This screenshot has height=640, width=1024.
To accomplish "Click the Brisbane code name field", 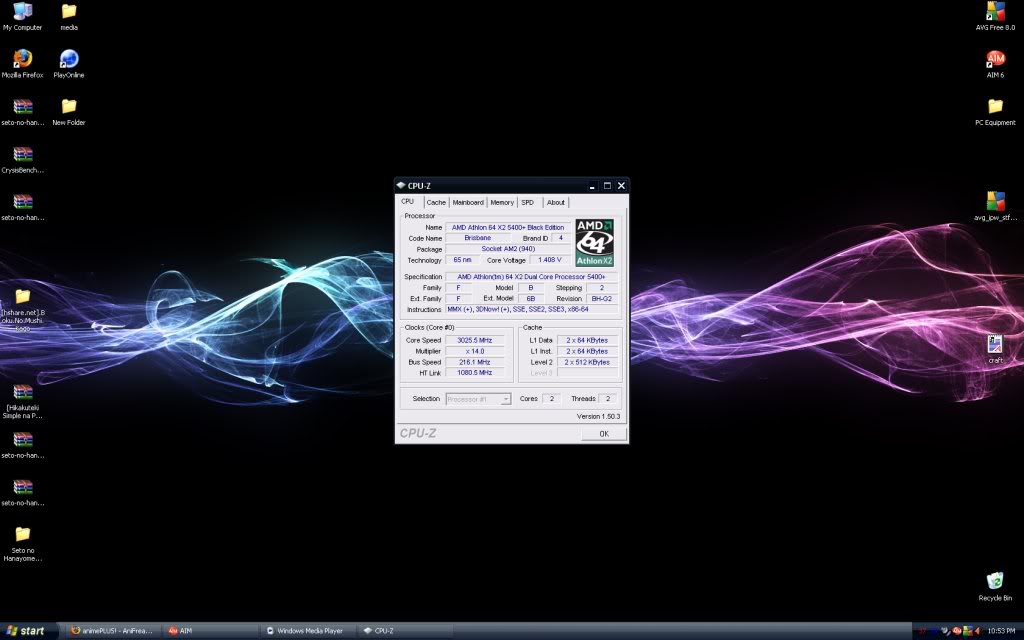I will tap(477, 238).
